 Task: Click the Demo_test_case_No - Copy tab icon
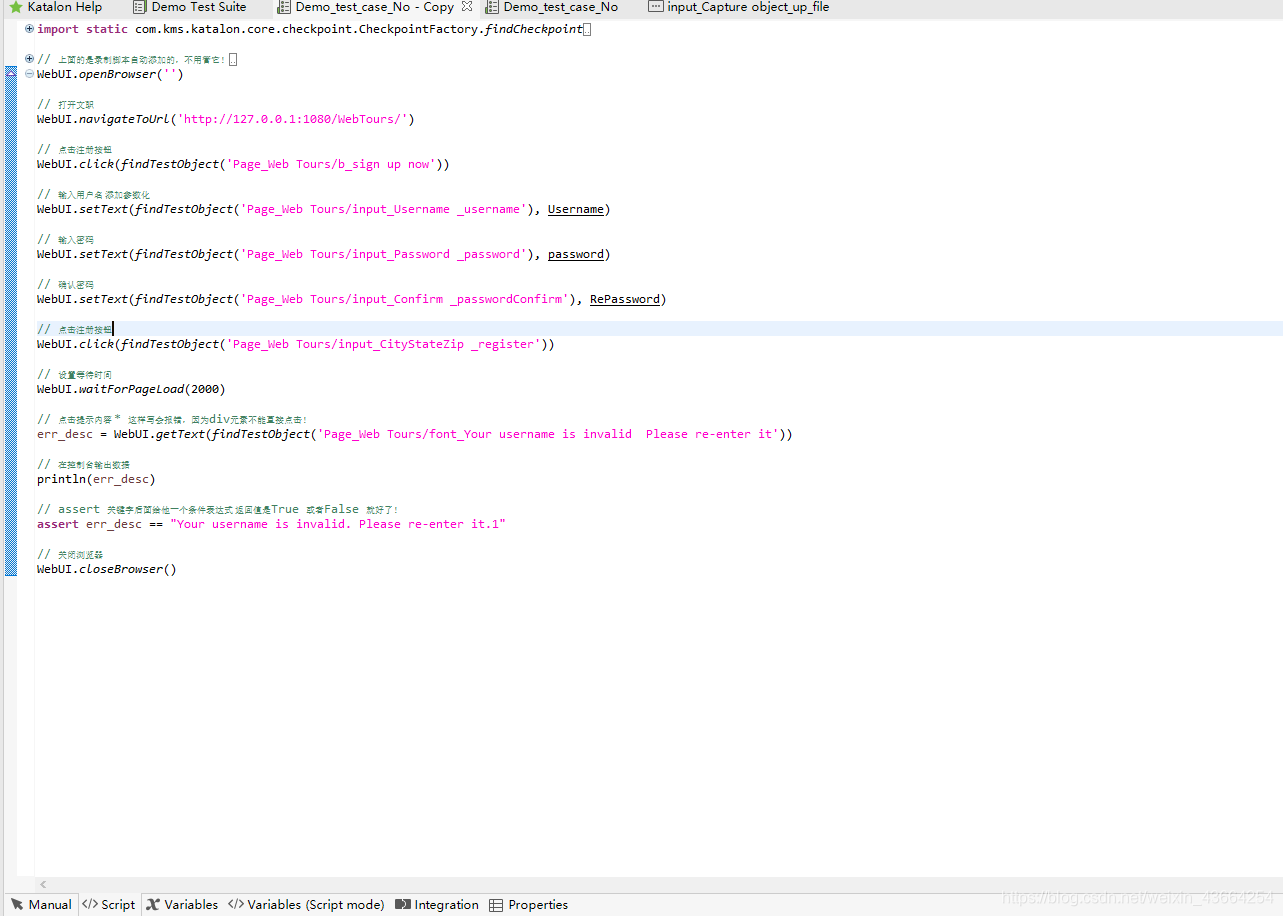[x=284, y=7]
